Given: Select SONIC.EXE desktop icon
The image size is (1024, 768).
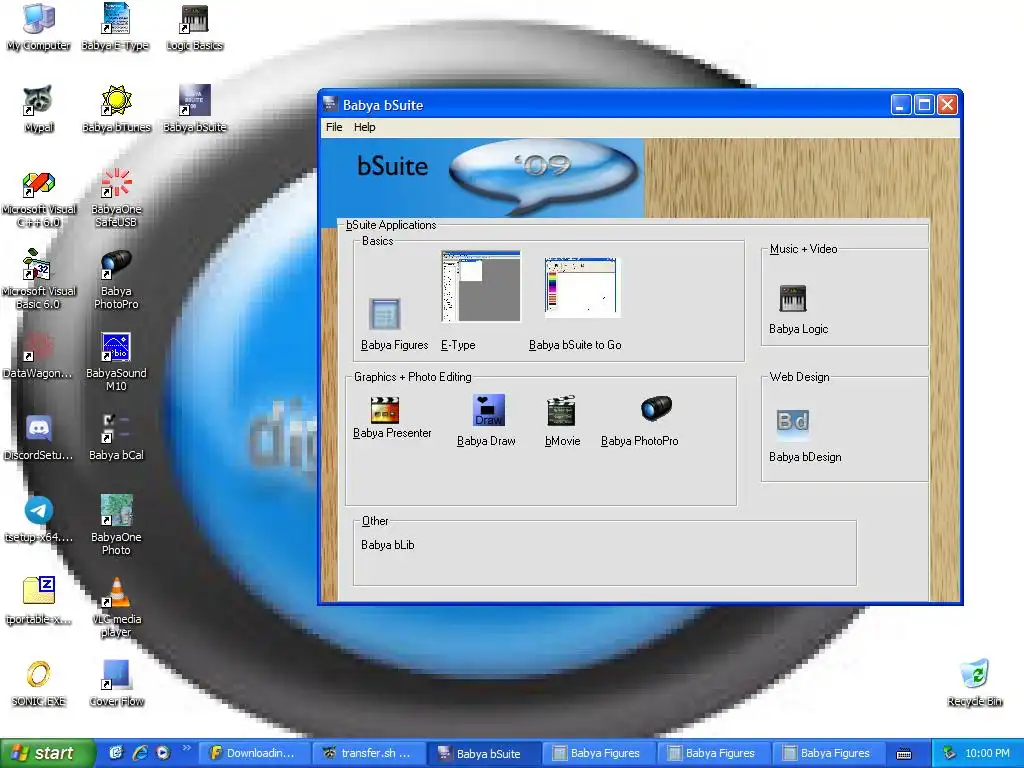Looking at the screenshot, I should point(39,684).
